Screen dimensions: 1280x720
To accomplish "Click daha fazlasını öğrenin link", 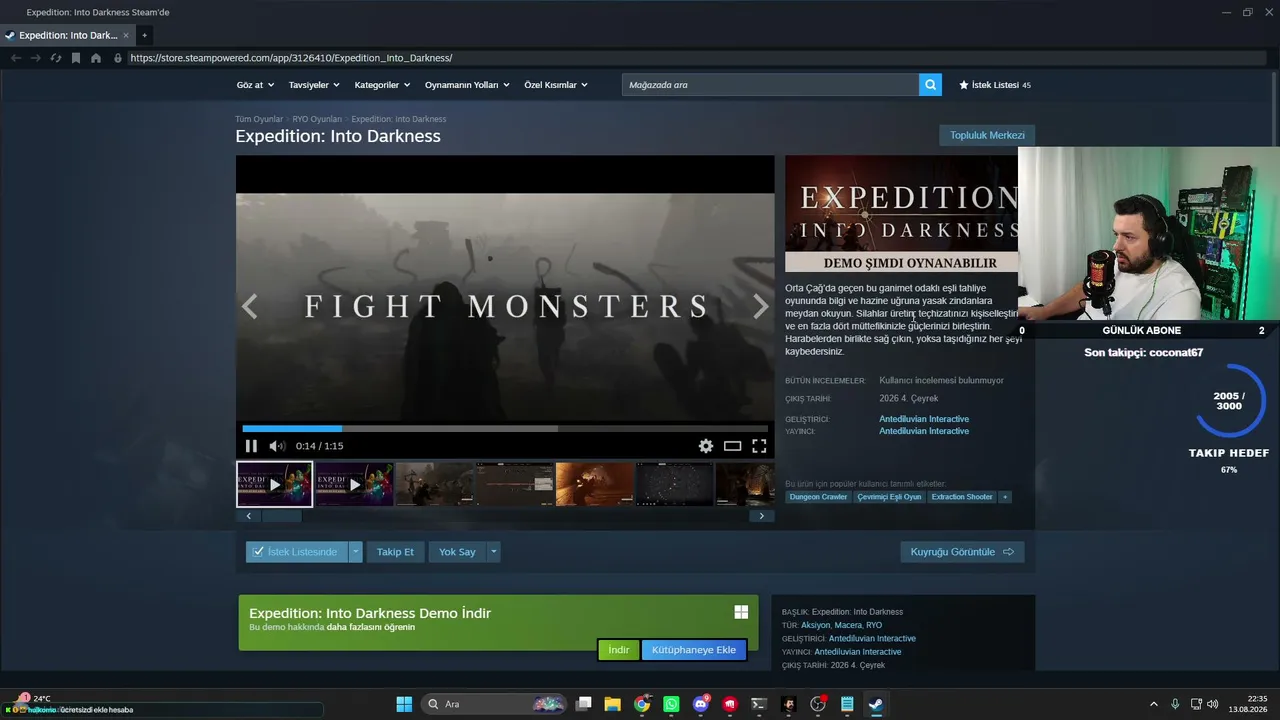I will (371, 627).
